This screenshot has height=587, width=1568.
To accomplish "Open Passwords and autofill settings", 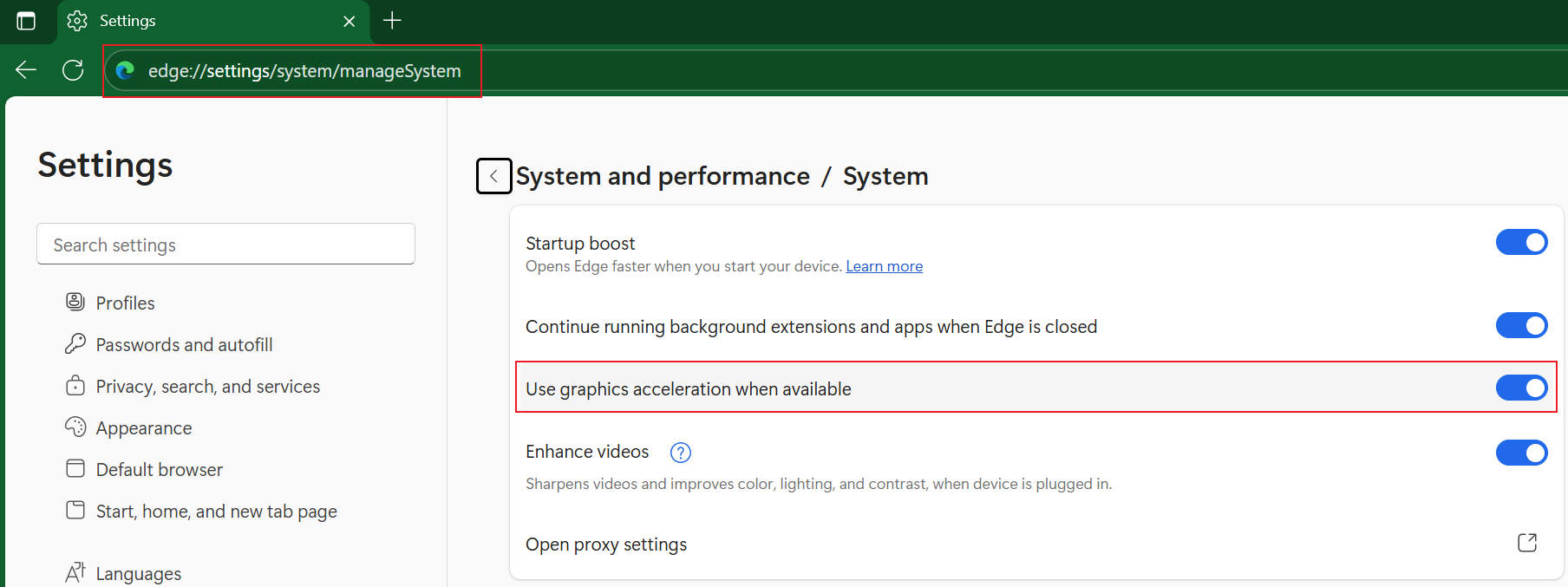I will click(x=184, y=345).
